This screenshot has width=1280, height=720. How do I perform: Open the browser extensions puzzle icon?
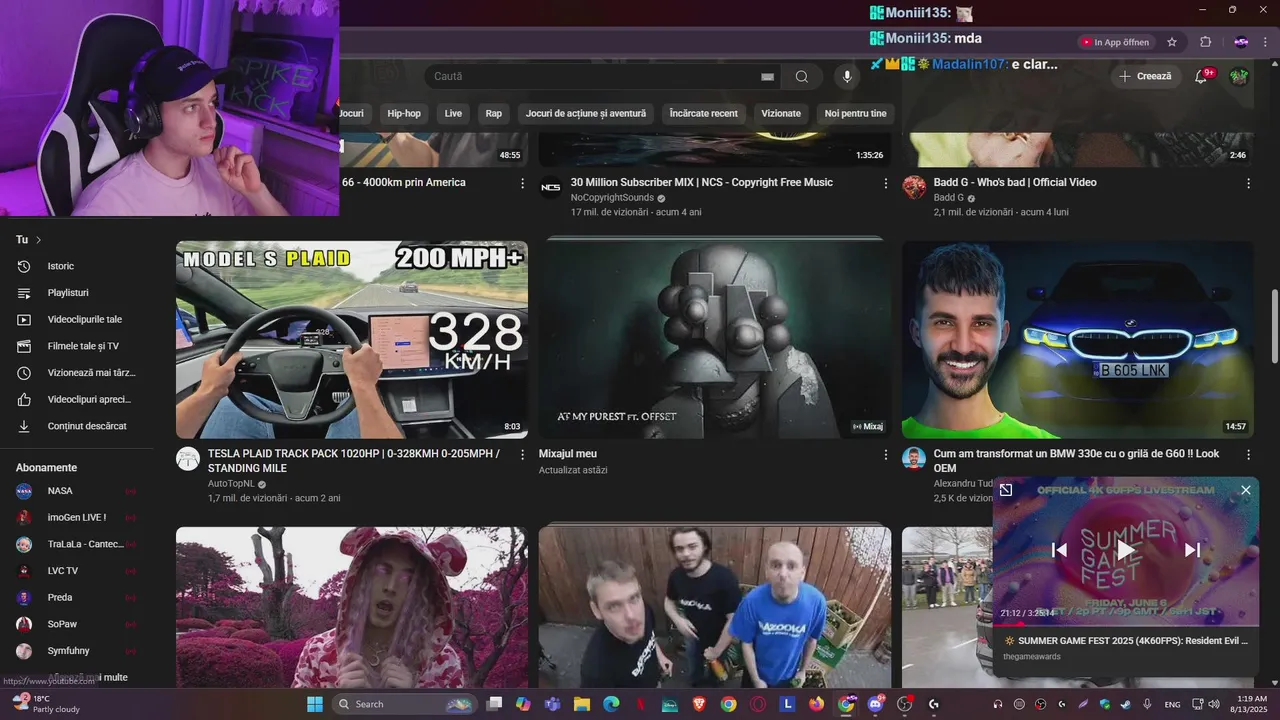tap(1205, 42)
